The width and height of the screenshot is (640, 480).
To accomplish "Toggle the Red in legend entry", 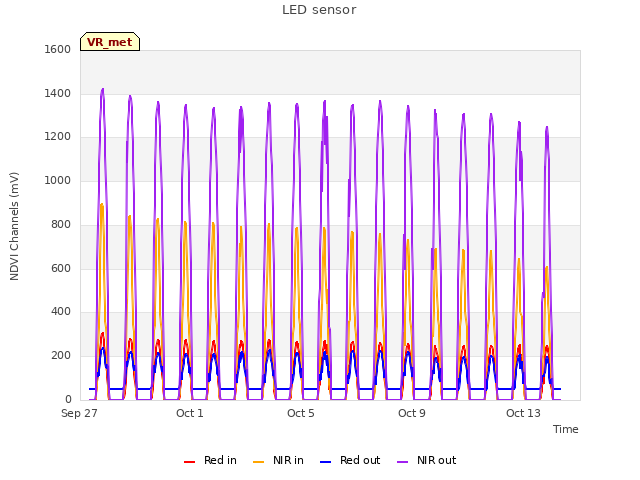I will coord(210,460).
